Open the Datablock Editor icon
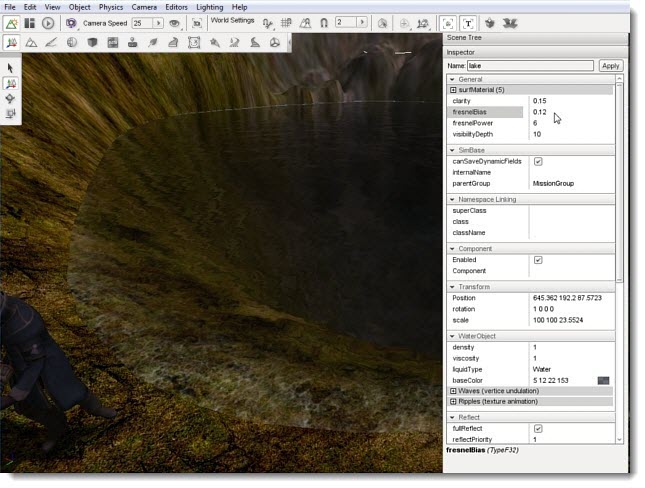This screenshot has height=488, width=645. [113, 42]
